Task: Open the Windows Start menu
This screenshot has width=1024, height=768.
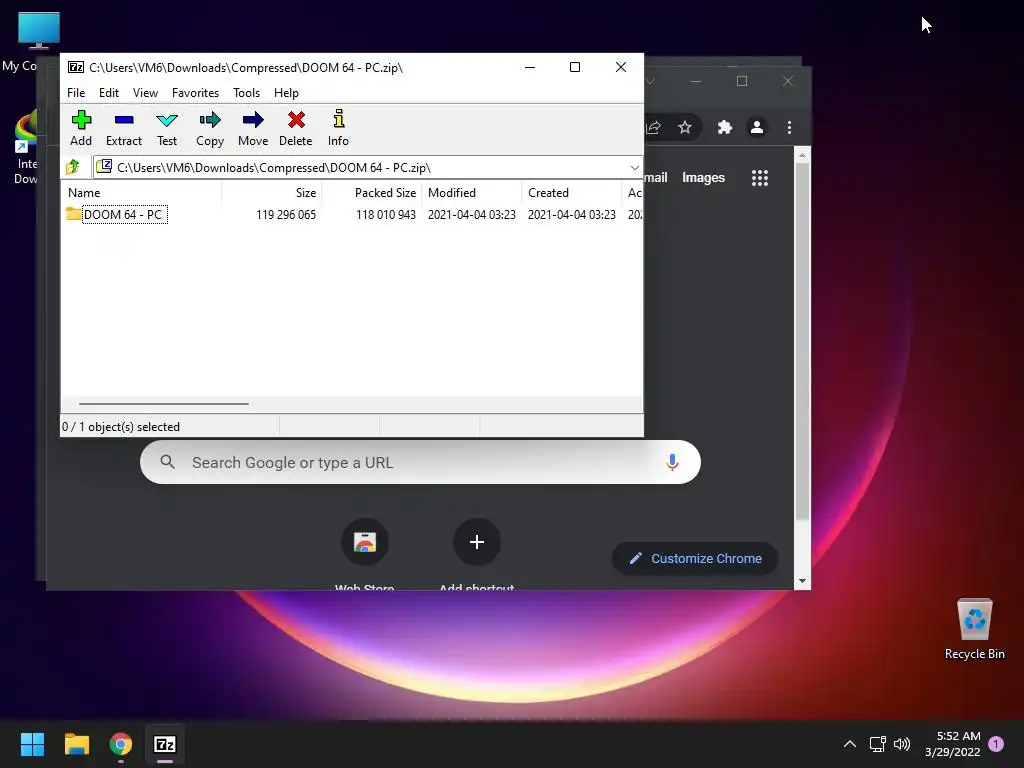Action: click(32, 744)
